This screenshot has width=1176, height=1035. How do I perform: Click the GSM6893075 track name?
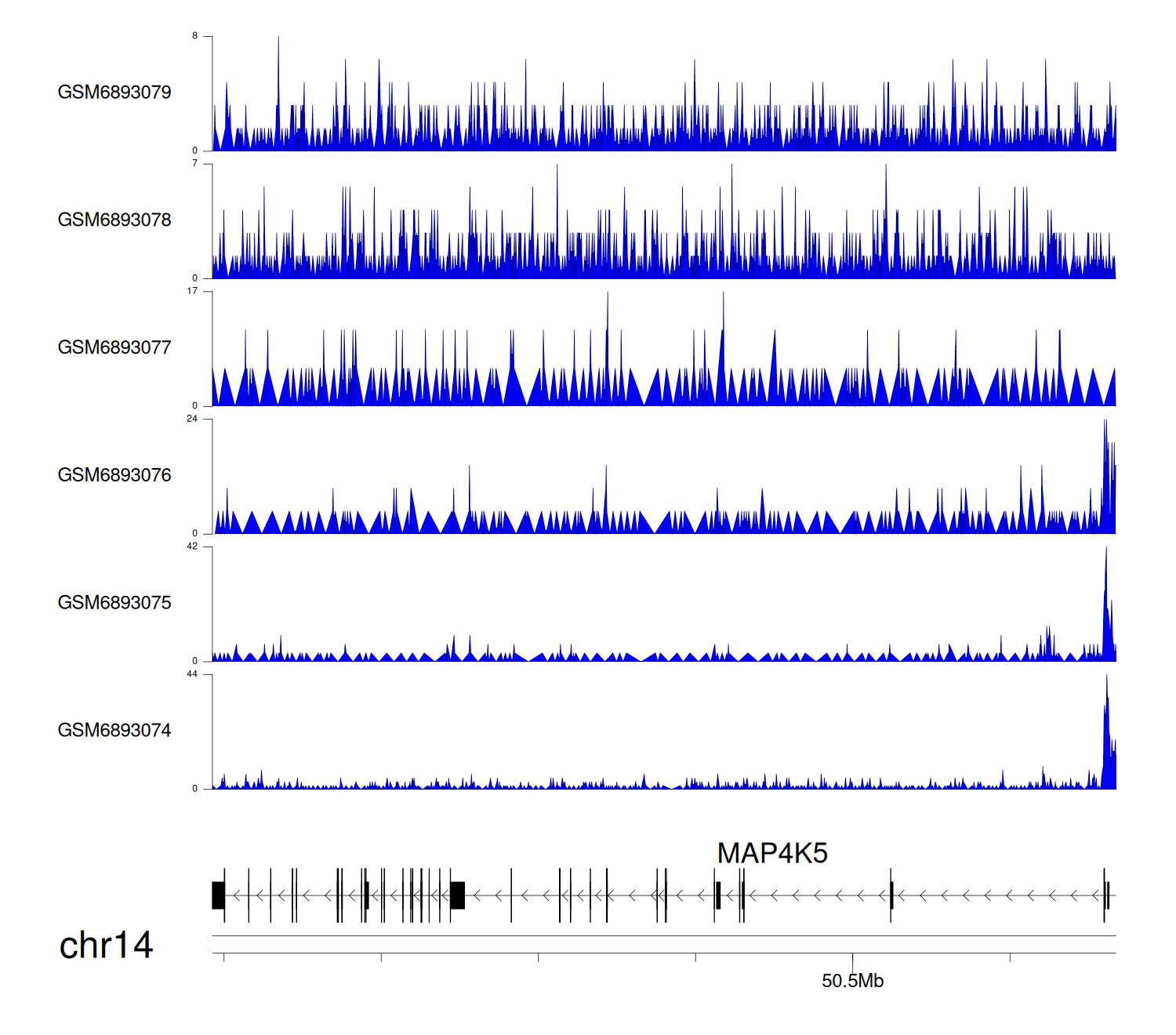click(114, 603)
